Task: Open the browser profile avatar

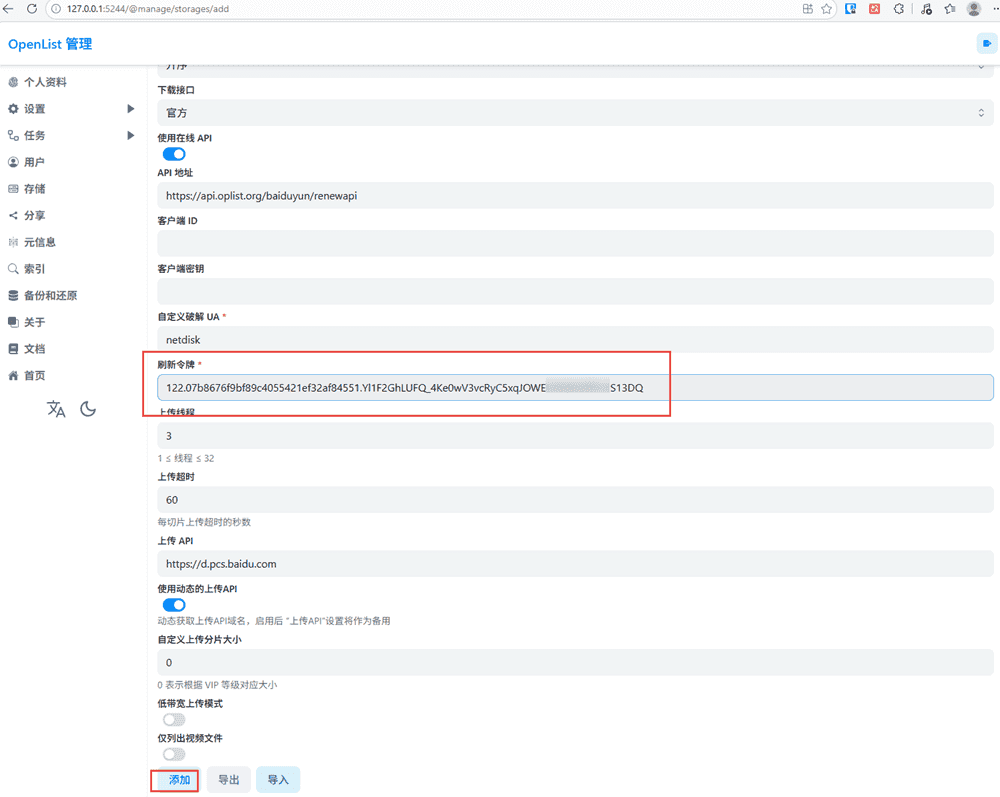Action: click(973, 9)
